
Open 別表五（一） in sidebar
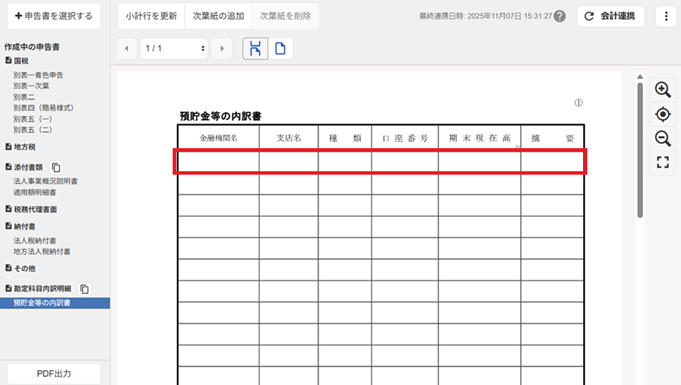click(x=33, y=119)
